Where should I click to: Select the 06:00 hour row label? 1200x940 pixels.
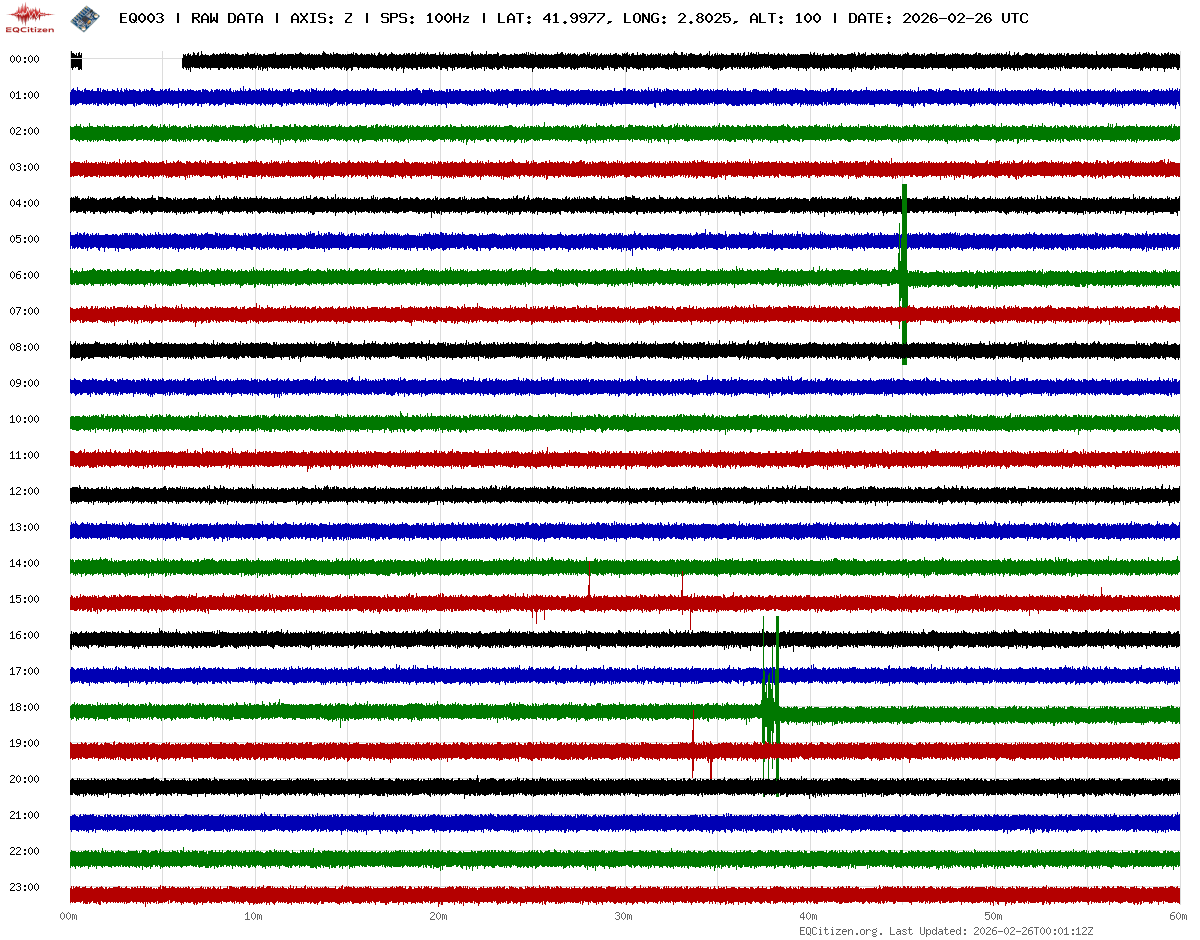click(24, 276)
